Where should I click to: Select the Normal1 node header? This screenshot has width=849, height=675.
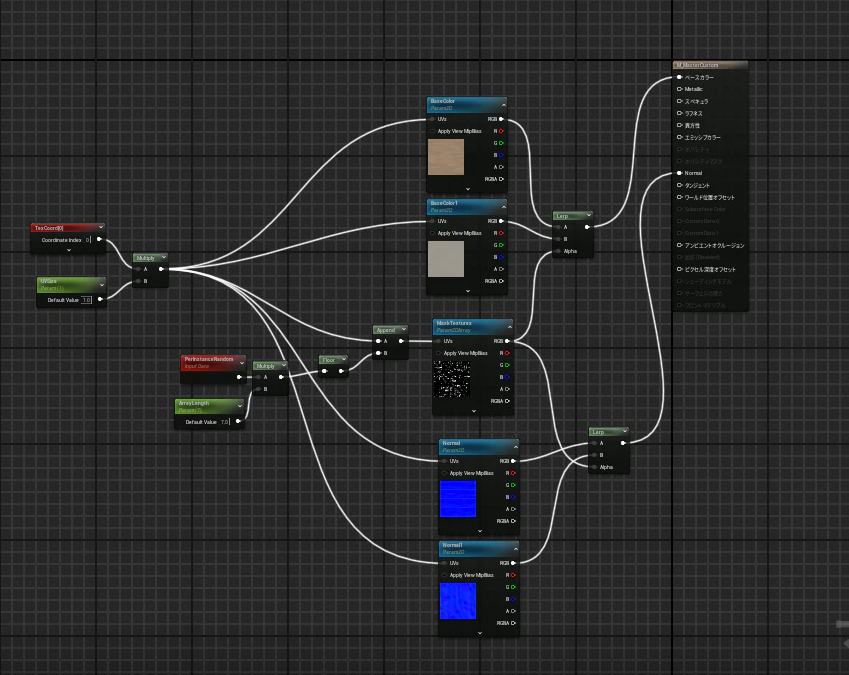pyautogui.click(x=479, y=548)
